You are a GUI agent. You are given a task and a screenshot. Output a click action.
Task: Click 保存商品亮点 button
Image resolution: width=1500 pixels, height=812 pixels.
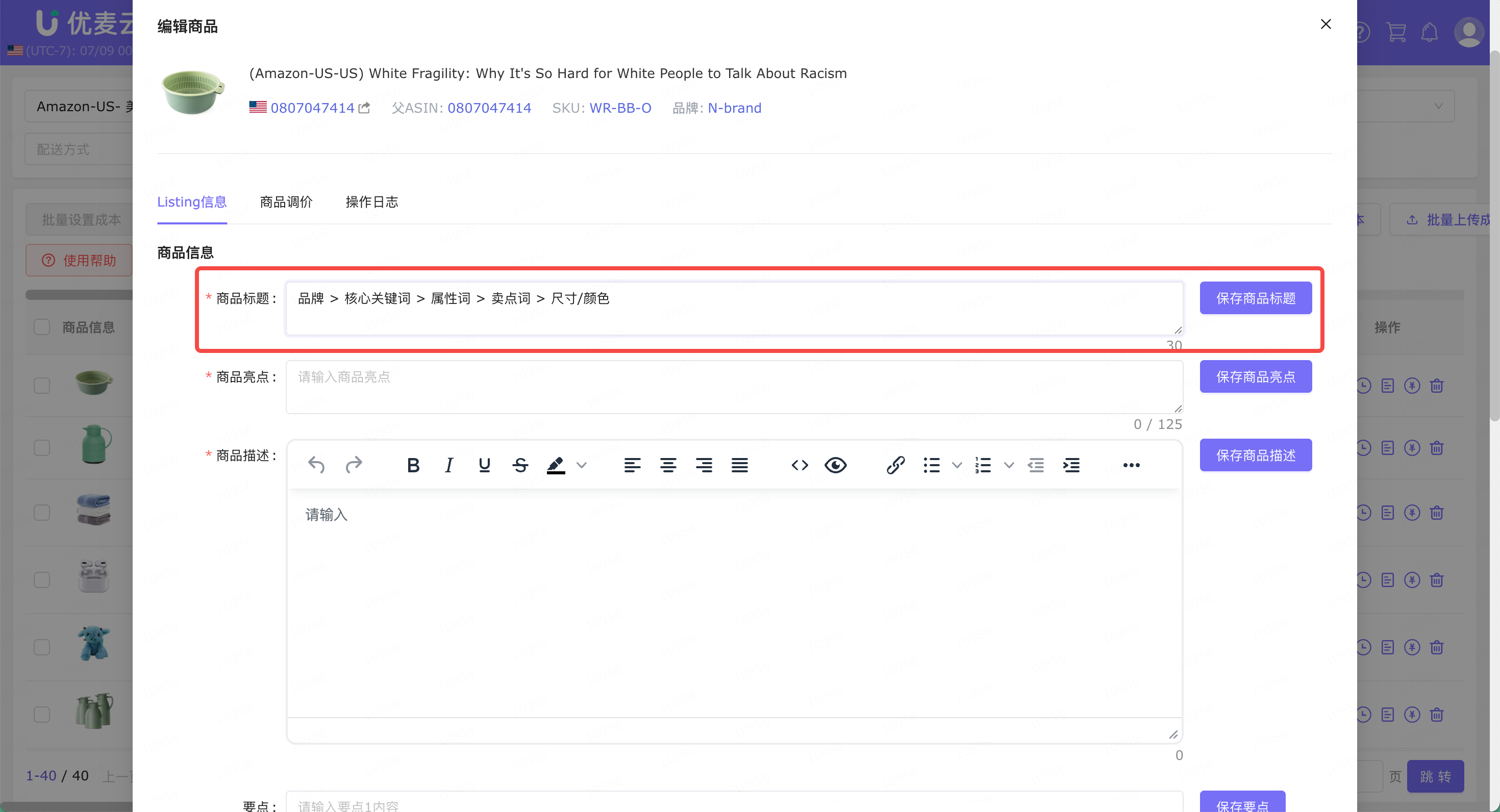(1256, 376)
